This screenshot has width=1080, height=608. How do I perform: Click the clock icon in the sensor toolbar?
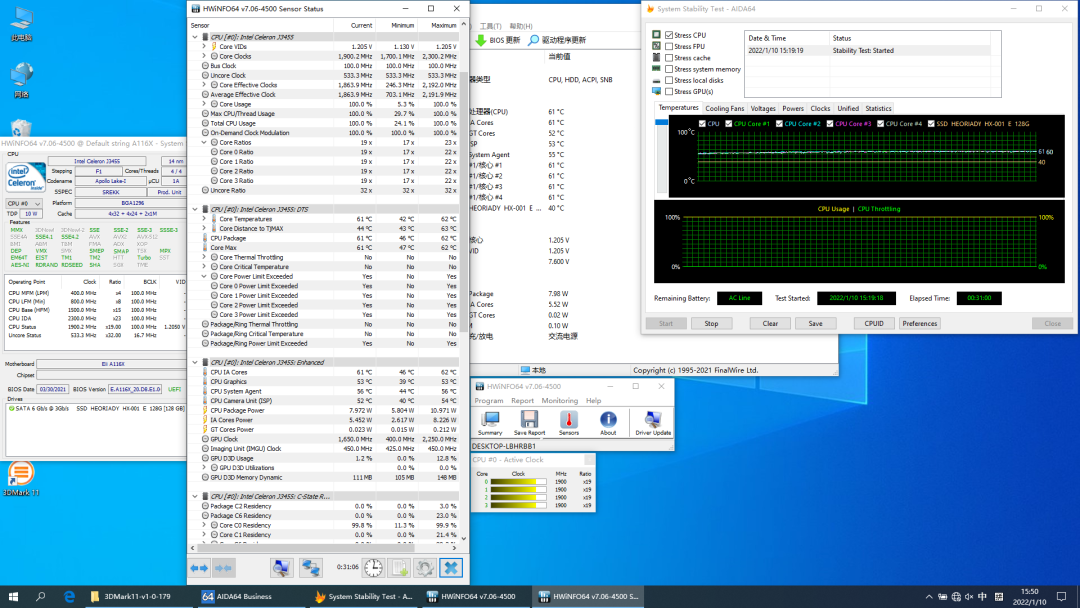point(373,568)
